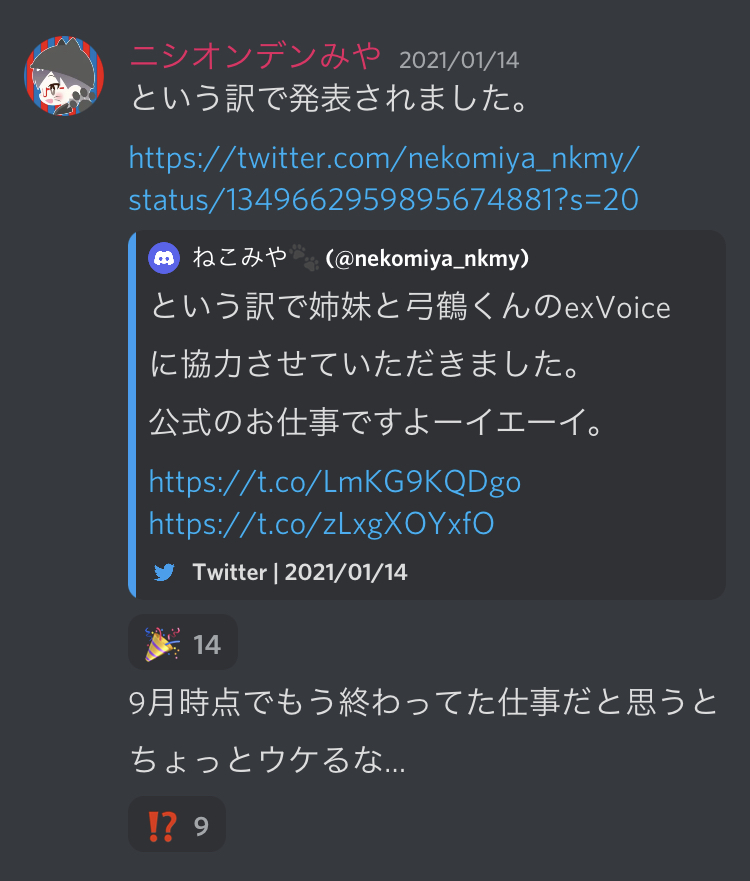Open the ニシオンデンみや username profile
This screenshot has width=750, height=881.
point(256,56)
